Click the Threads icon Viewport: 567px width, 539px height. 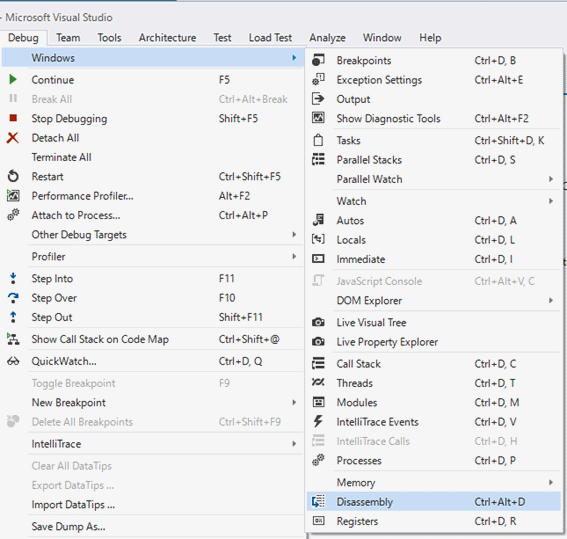click(318, 382)
